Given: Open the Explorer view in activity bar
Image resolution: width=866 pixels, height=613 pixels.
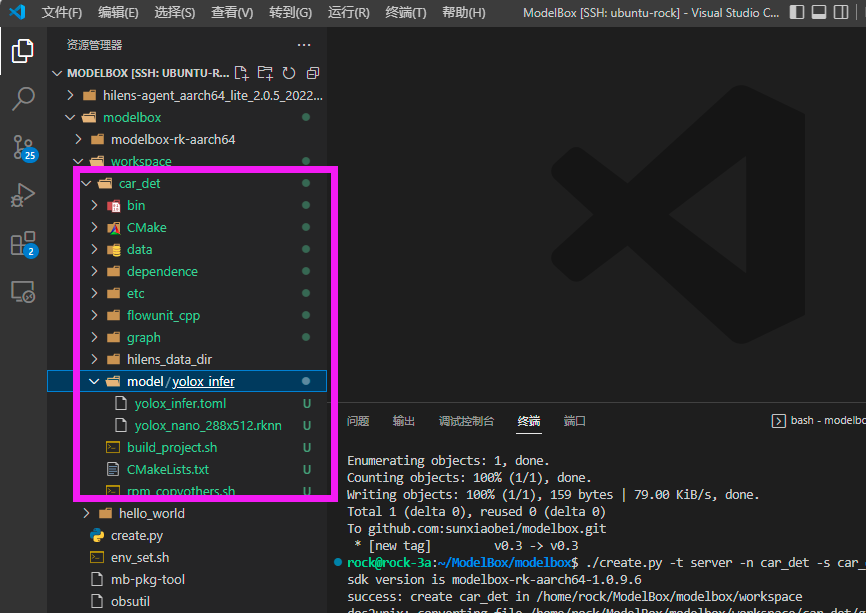Looking at the screenshot, I should pos(23,51).
